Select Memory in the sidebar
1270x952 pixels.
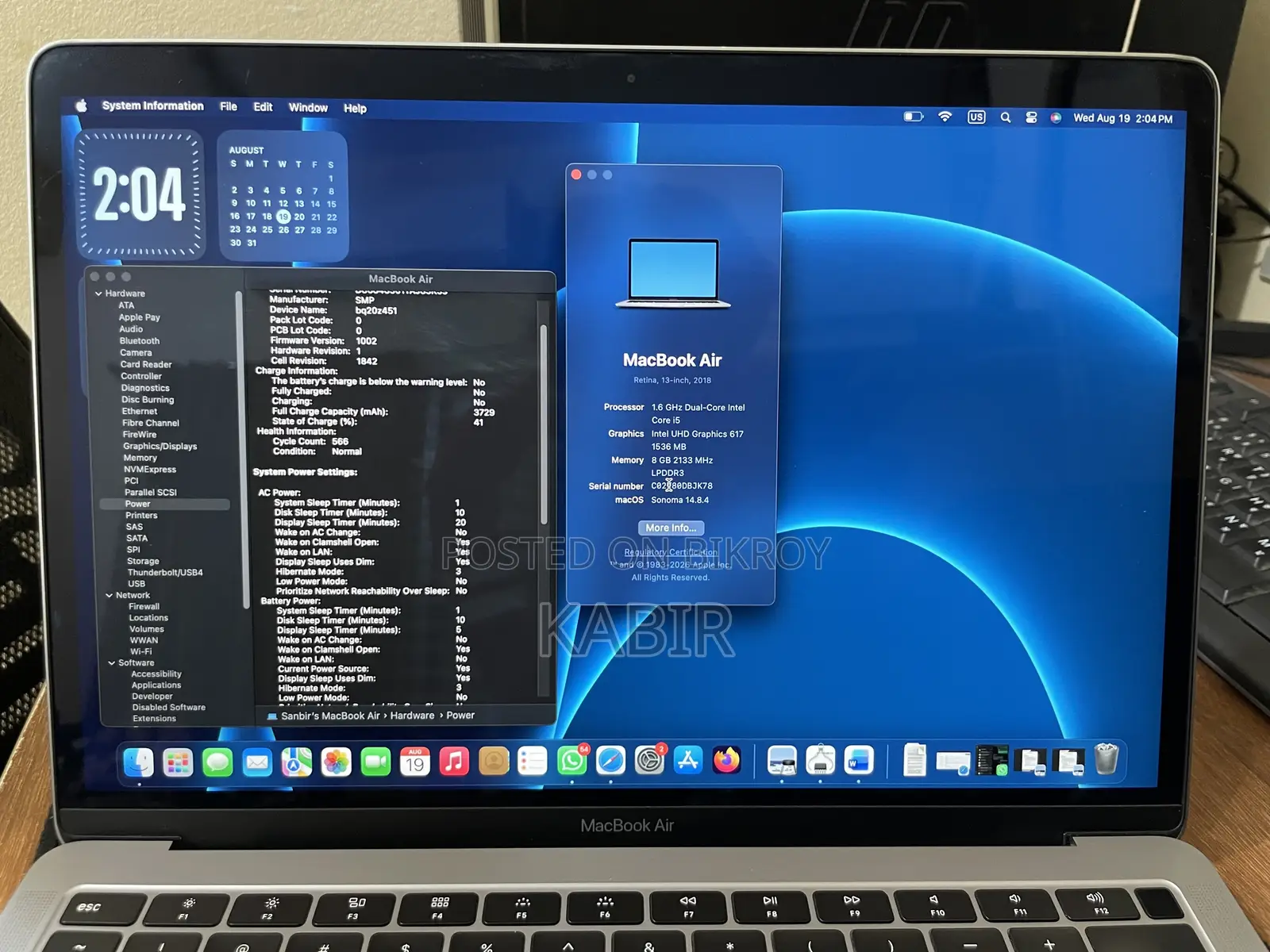coord(140,458)
